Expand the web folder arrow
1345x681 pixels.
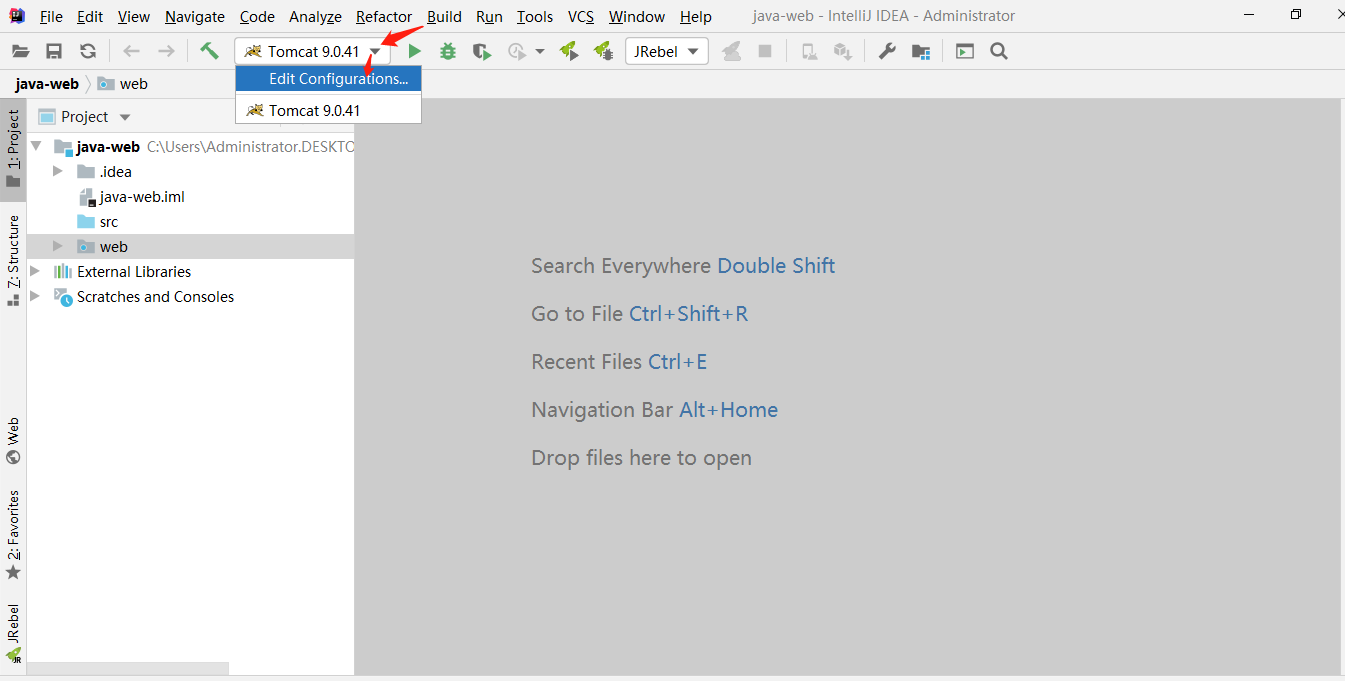coord(58,246)
